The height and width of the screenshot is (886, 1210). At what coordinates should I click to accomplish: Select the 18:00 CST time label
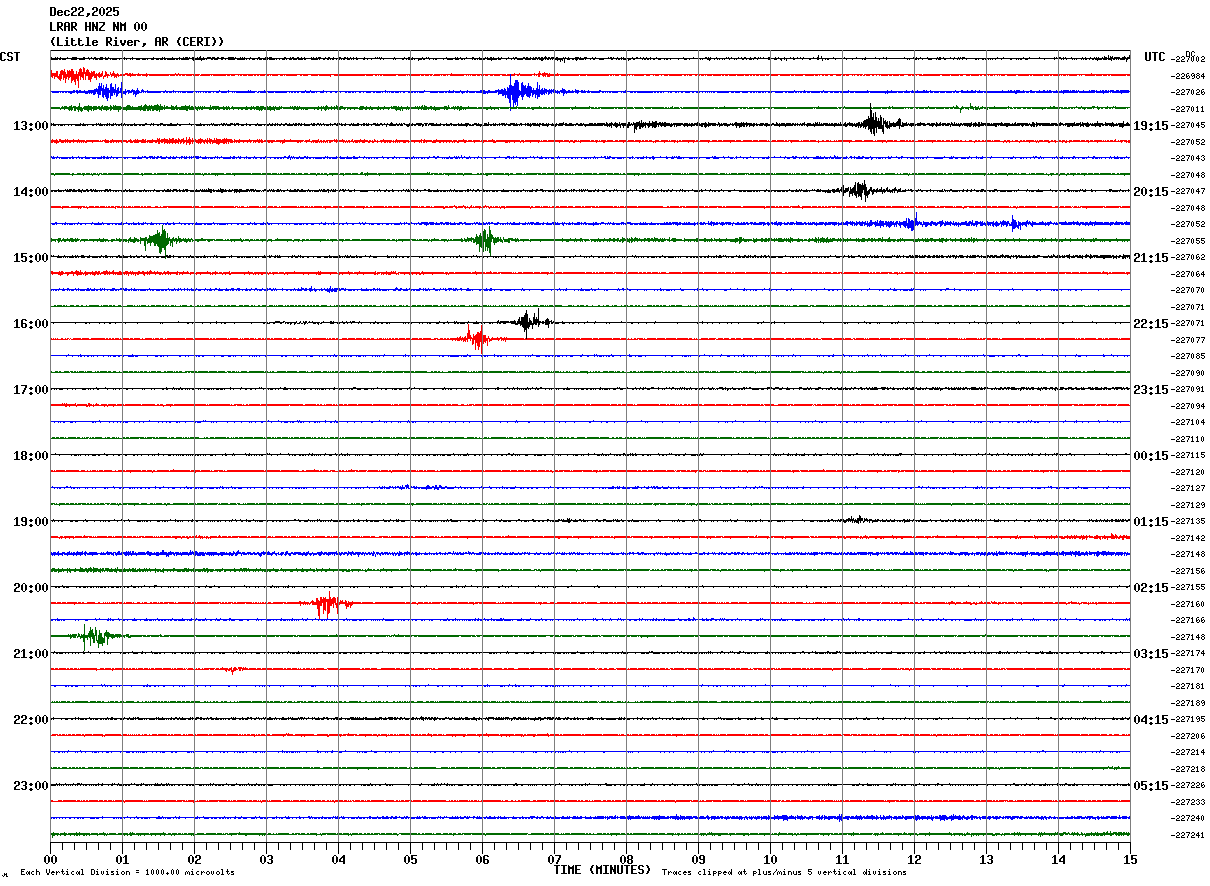(30, 456)
